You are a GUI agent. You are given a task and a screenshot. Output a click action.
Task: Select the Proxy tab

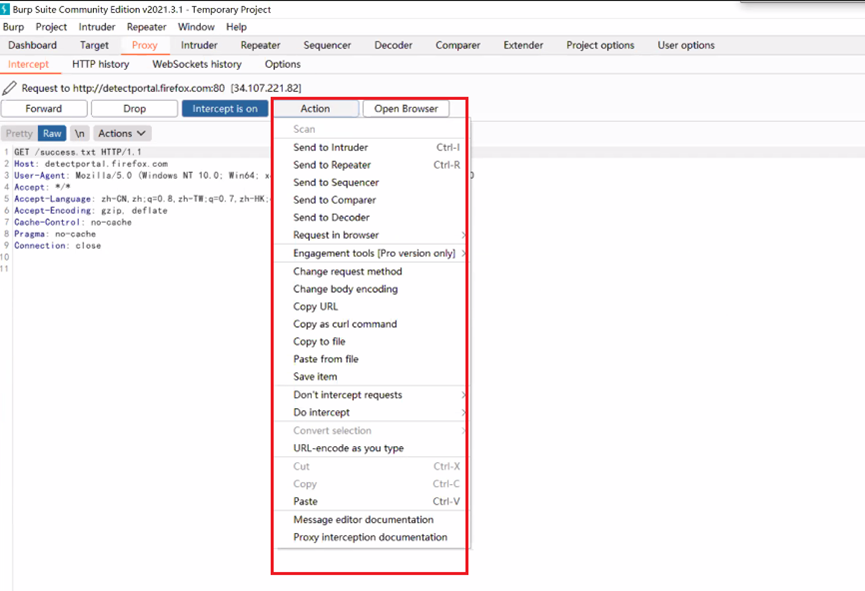tap(145, 45)
